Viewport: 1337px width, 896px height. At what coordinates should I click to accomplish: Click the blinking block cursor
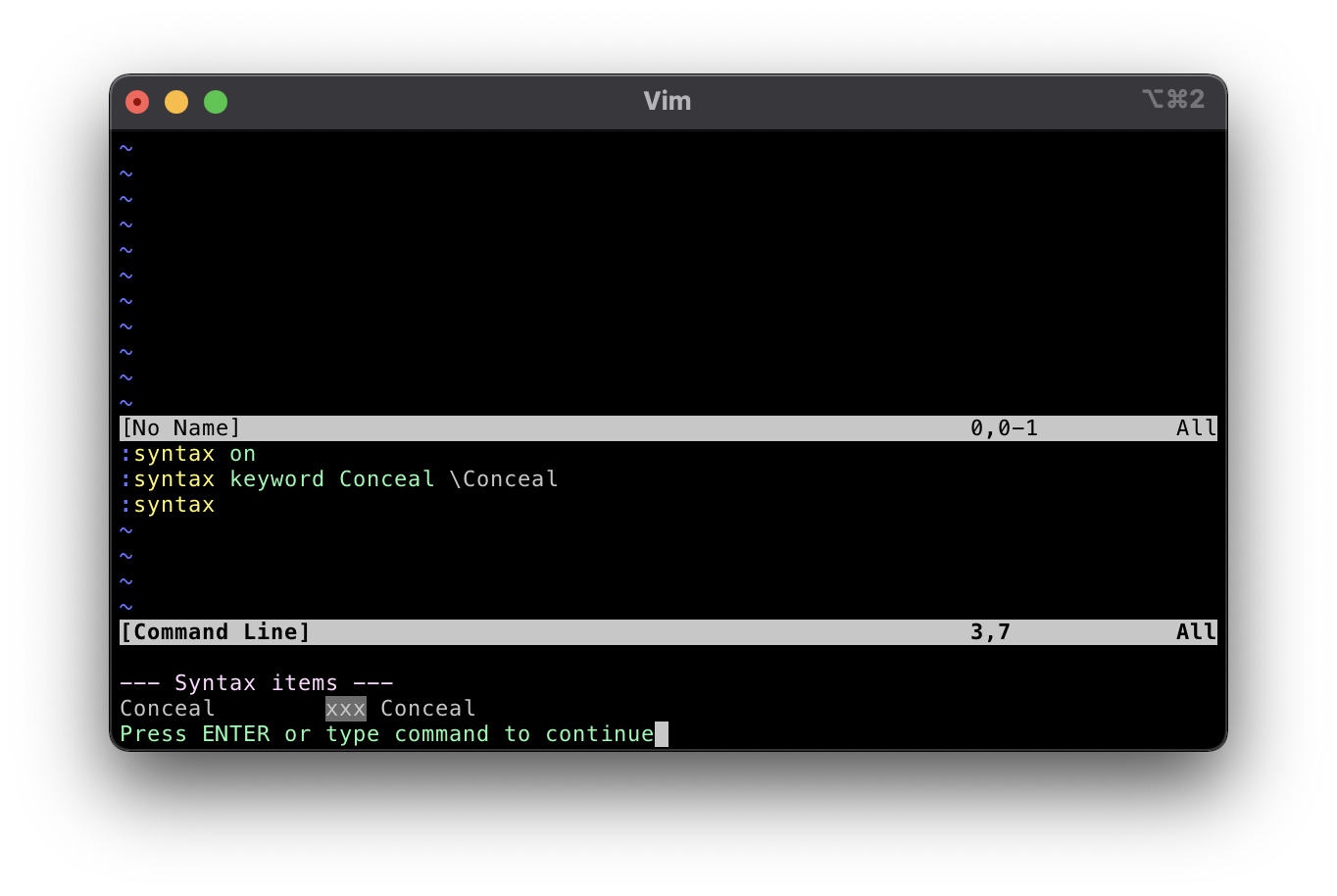pos(662,733)
